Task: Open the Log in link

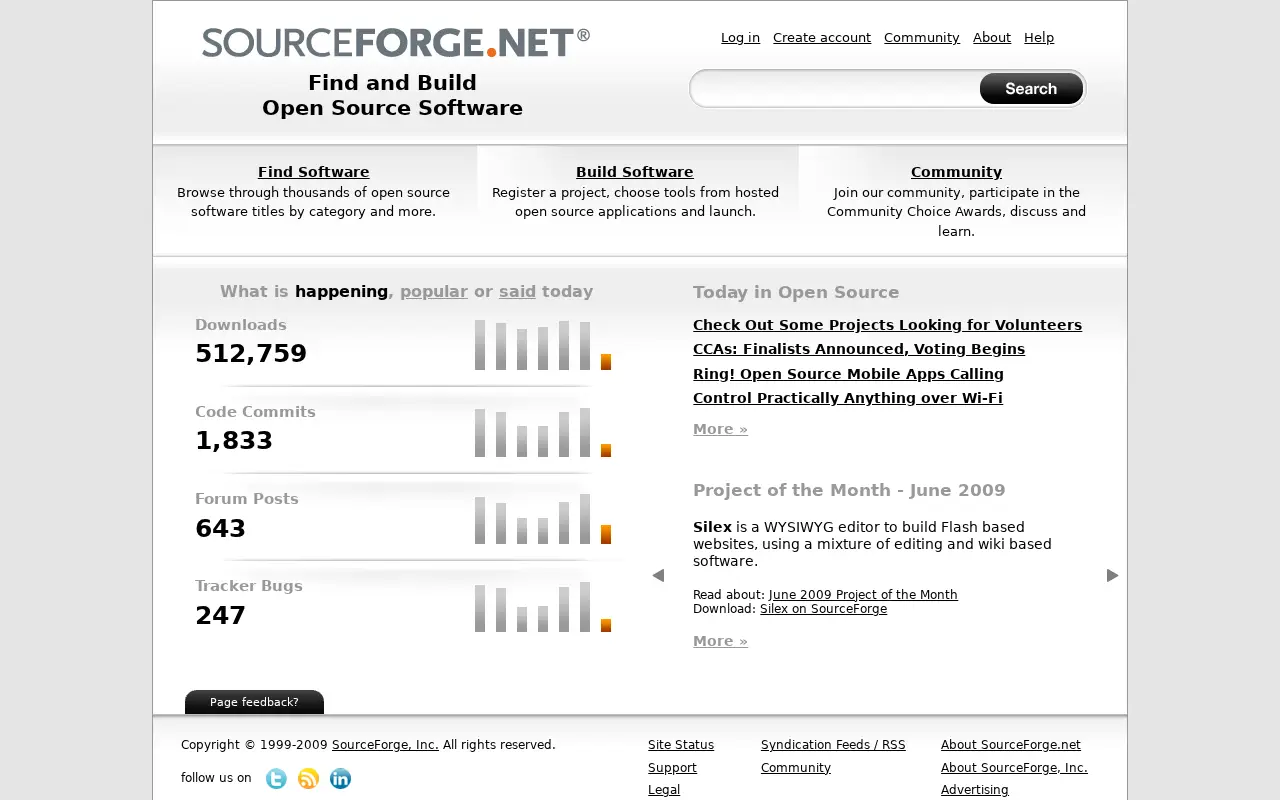Action: pos(740,38)
